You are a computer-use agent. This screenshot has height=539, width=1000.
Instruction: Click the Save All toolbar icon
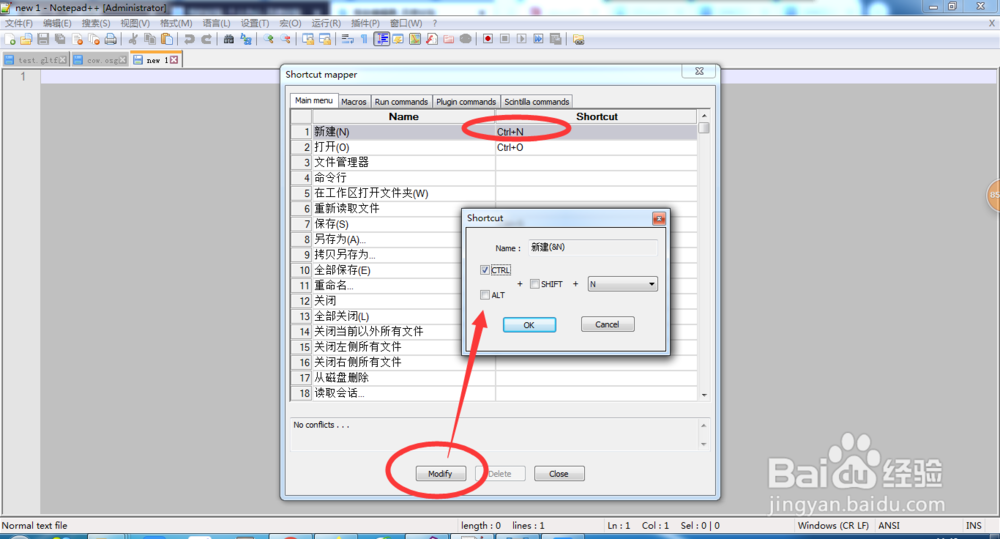pos(60,40)
